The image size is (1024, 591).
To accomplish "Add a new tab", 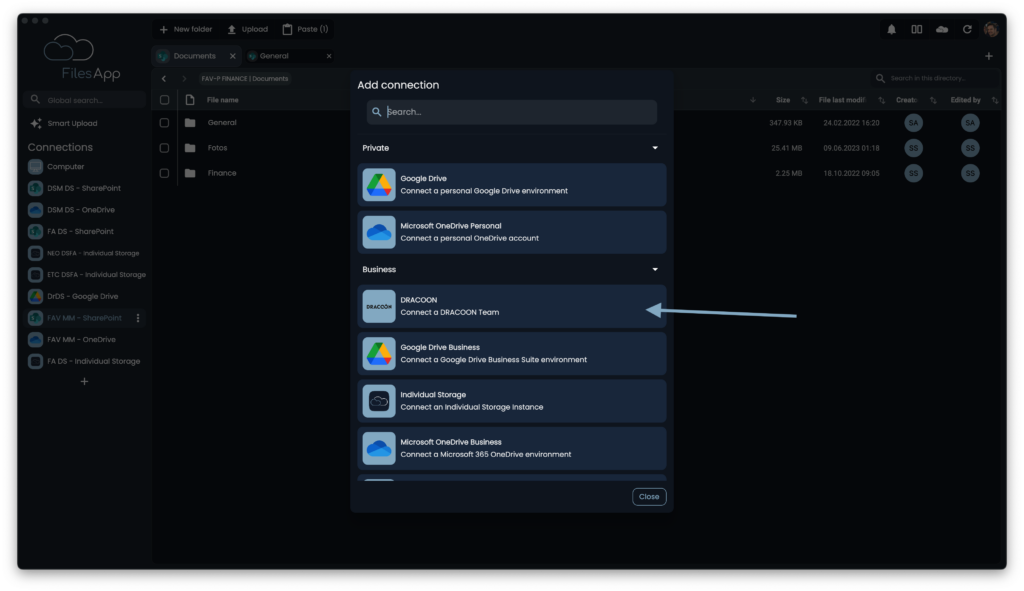I will (x=989, y=56).
